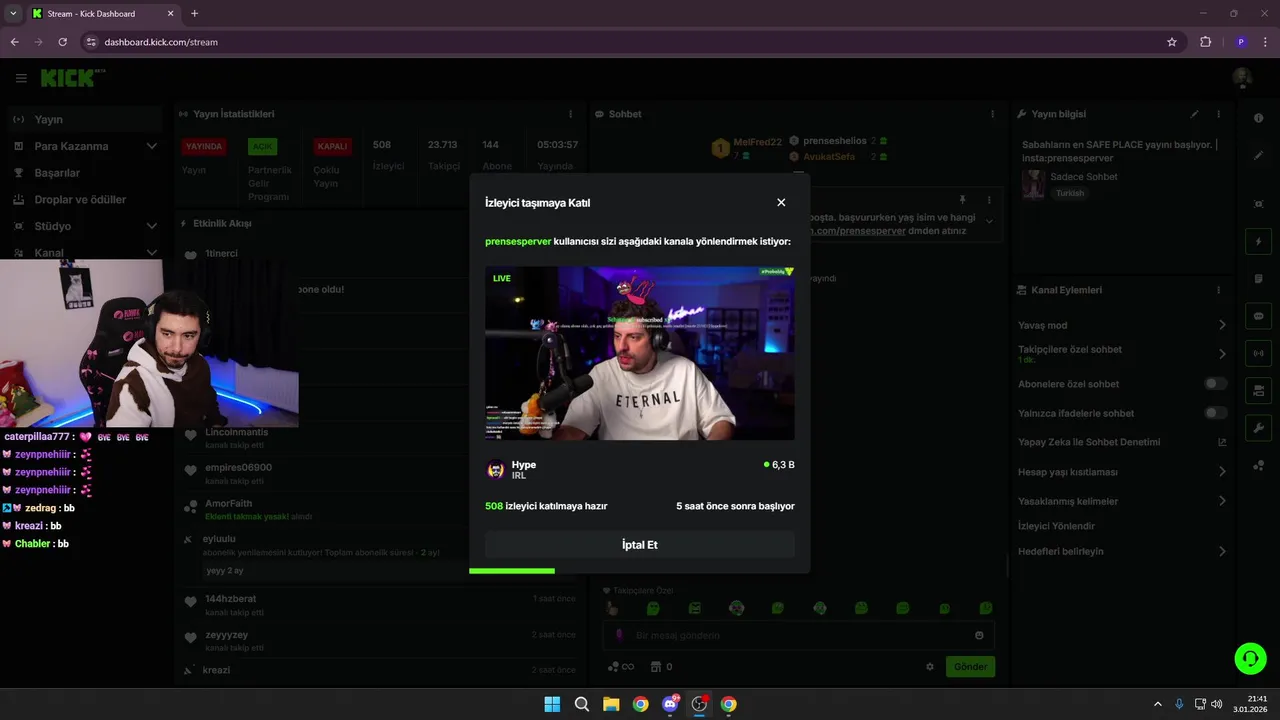Click the Hype live stream preview thumbnail
The height and width of the screenshot is (720, 1280).
[640, 353]
